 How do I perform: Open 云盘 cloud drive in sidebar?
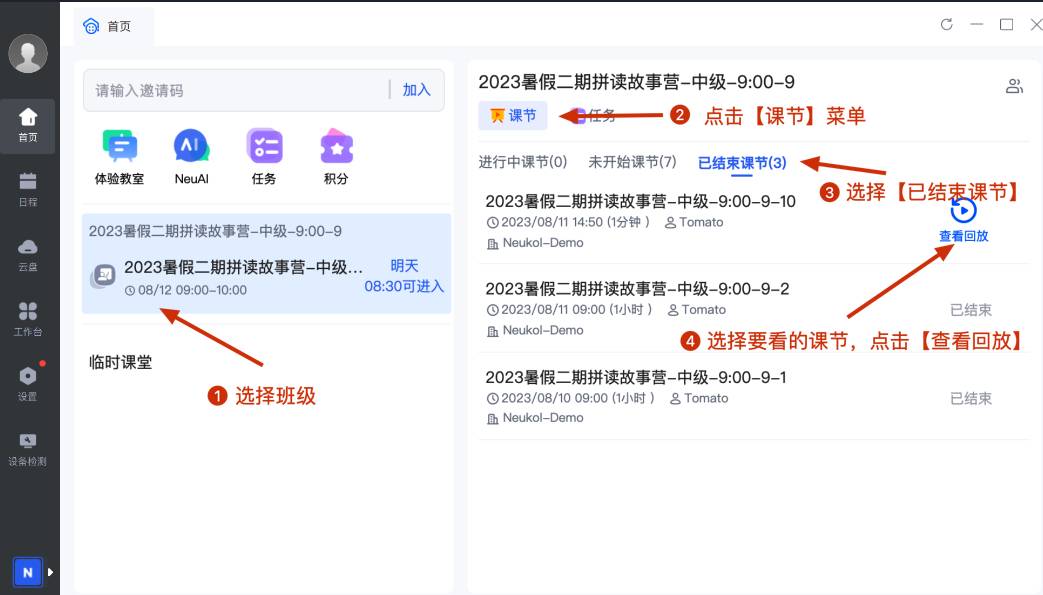click(x=28, y=255)
